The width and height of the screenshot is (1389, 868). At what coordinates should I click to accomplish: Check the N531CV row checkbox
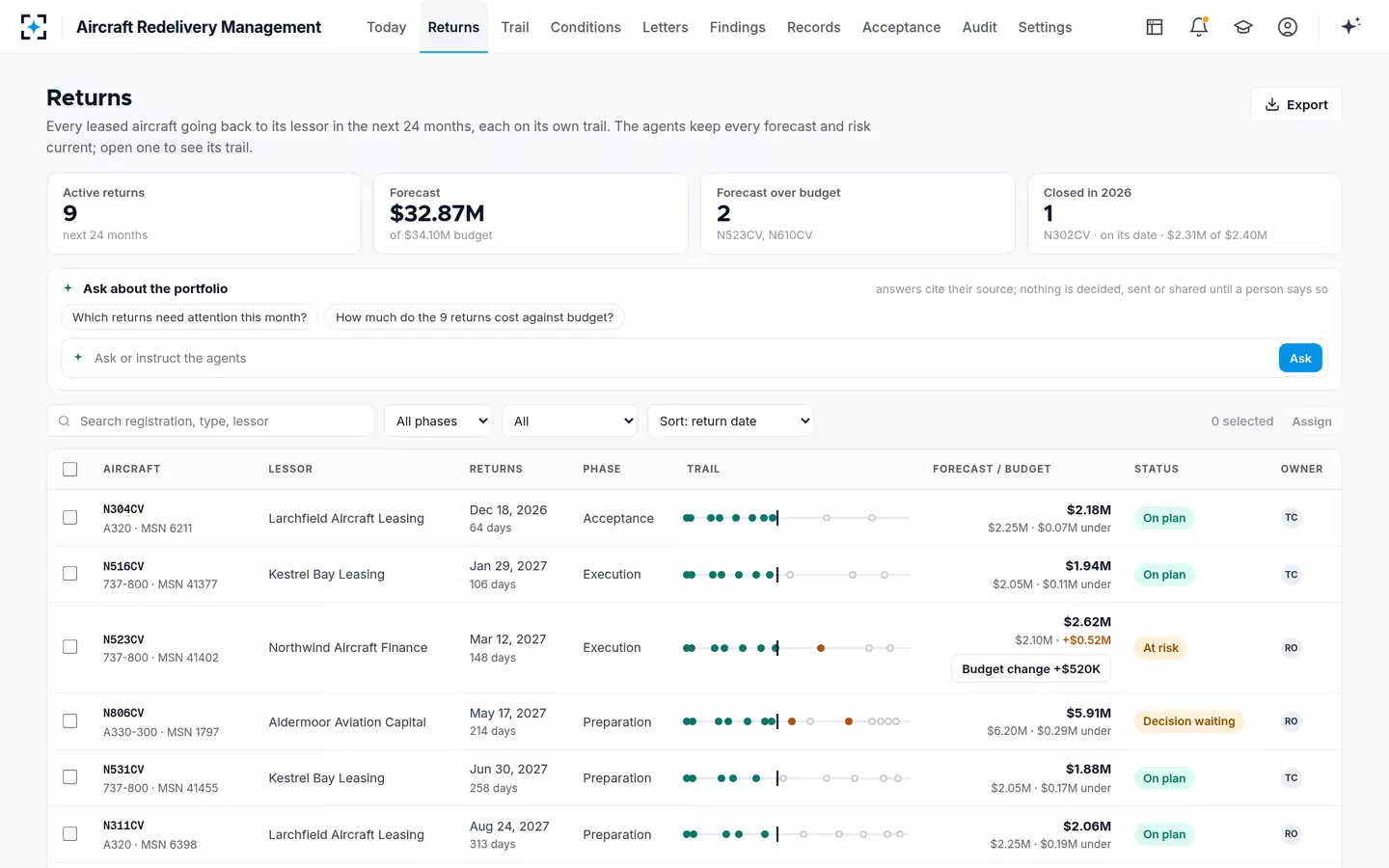[x=70, y=777]
